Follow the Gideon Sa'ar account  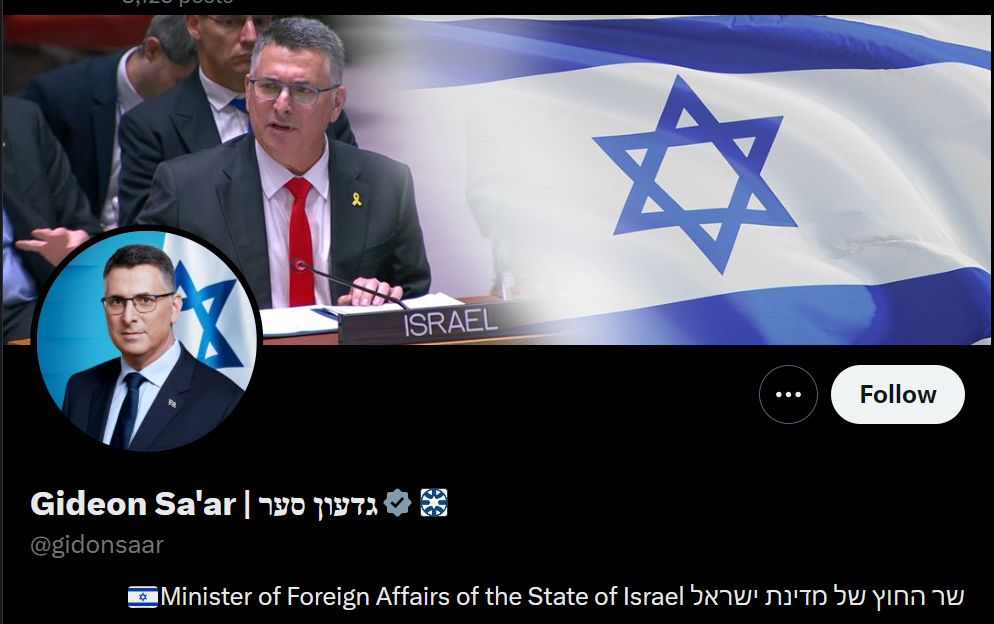[898, 394]
